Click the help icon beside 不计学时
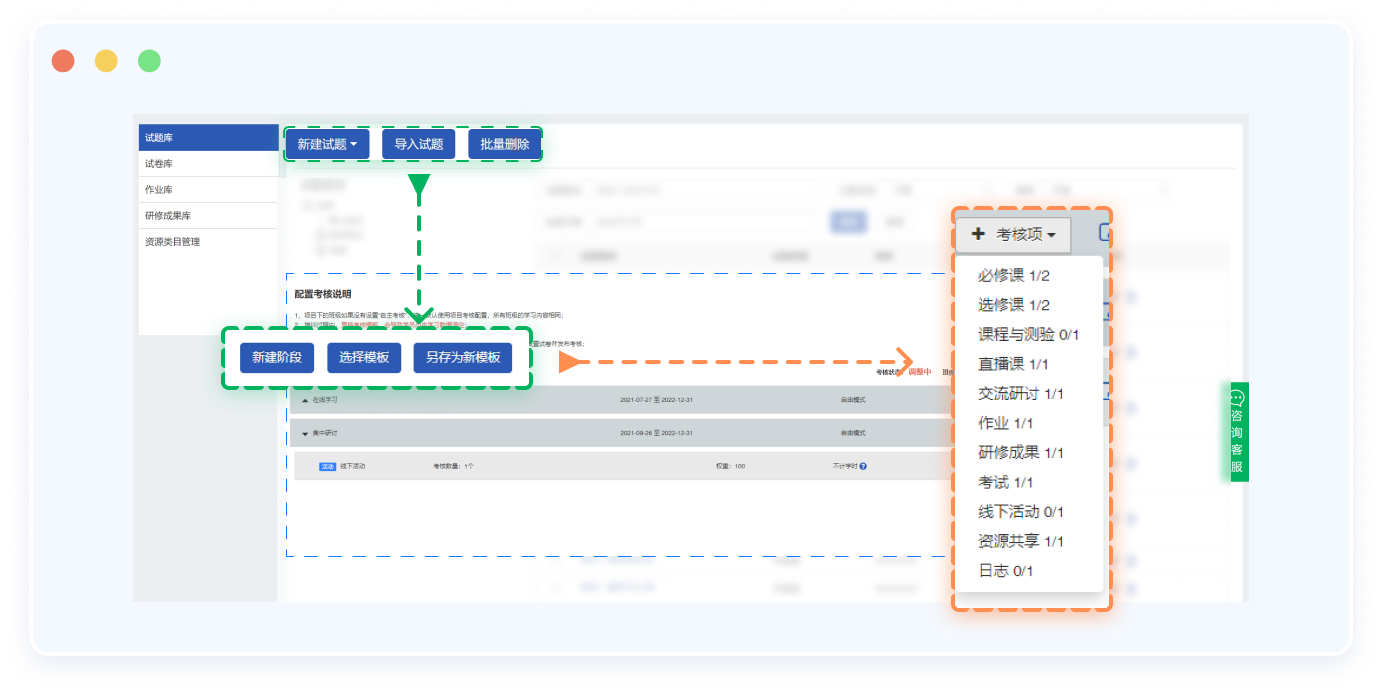1380x692 pixels. 863,466
